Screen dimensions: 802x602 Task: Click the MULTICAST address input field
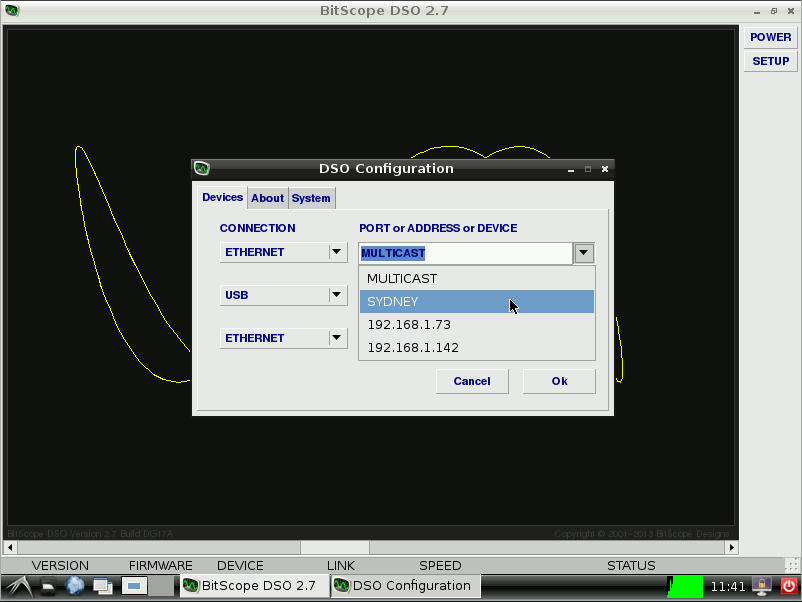[x=465, y=253]
